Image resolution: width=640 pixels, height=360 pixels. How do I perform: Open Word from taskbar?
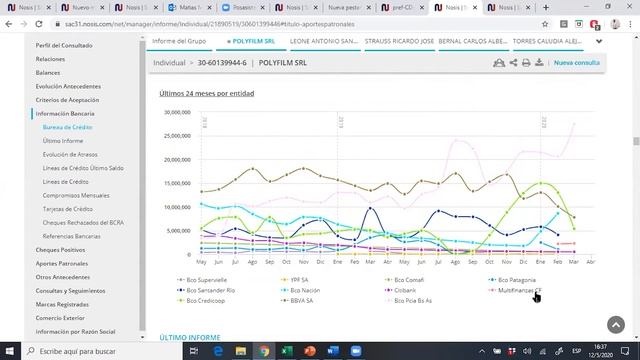click(x=333, y=351)
